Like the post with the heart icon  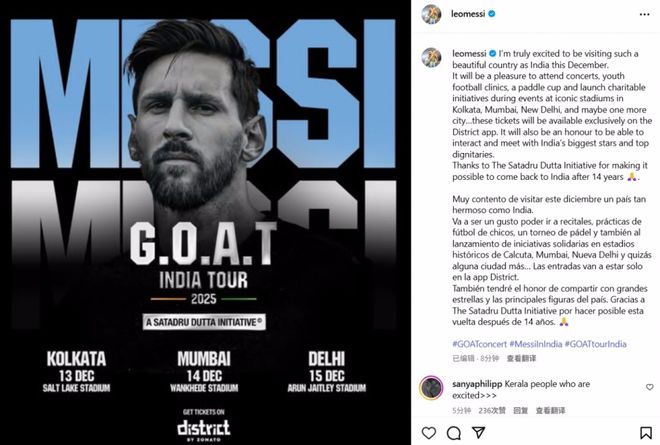pos(428,433)
